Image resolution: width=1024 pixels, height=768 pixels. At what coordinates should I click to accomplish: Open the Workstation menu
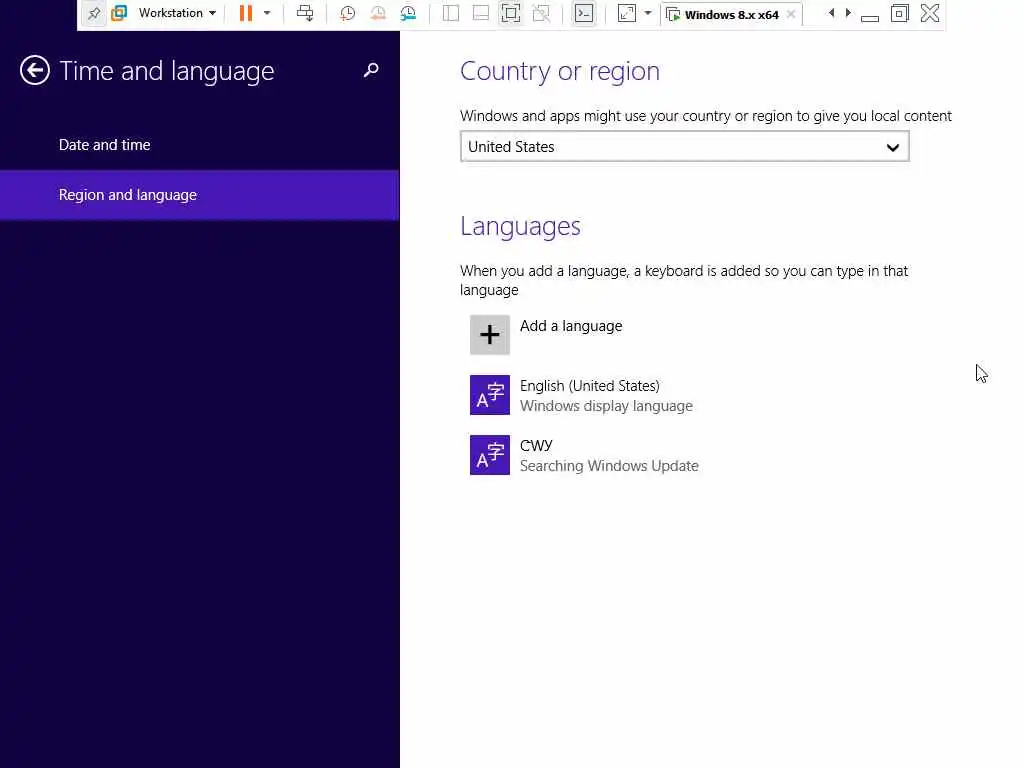177,13
